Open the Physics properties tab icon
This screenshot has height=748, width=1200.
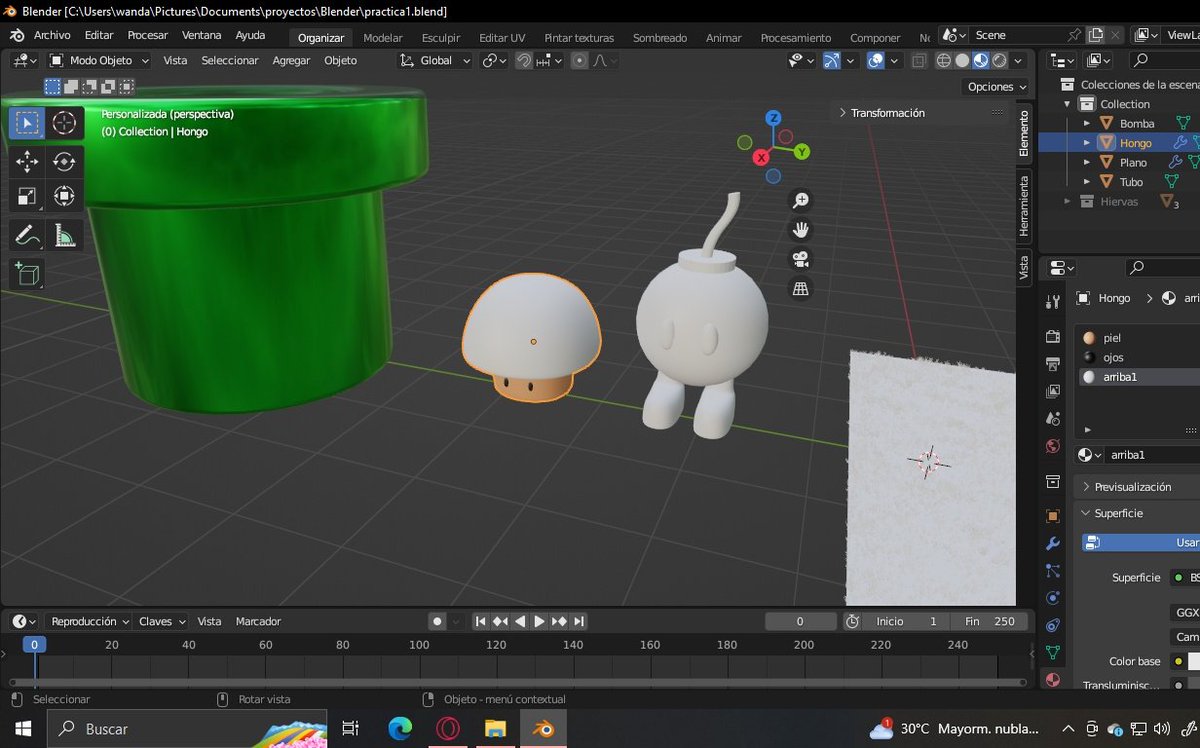point(1052,598)
